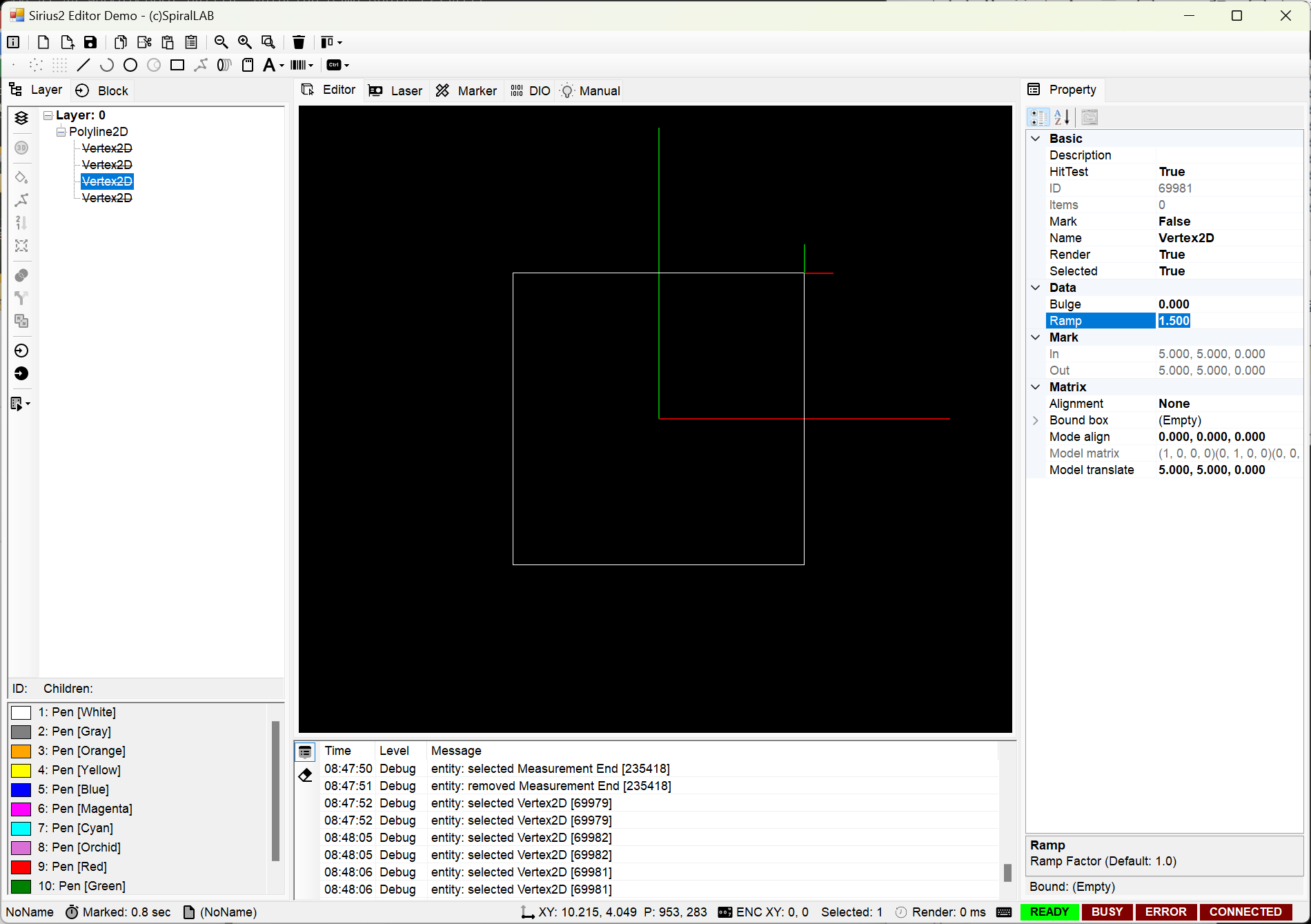Click the pen list vertical scrollbar

pyautogui.click(x=275, y=791)
